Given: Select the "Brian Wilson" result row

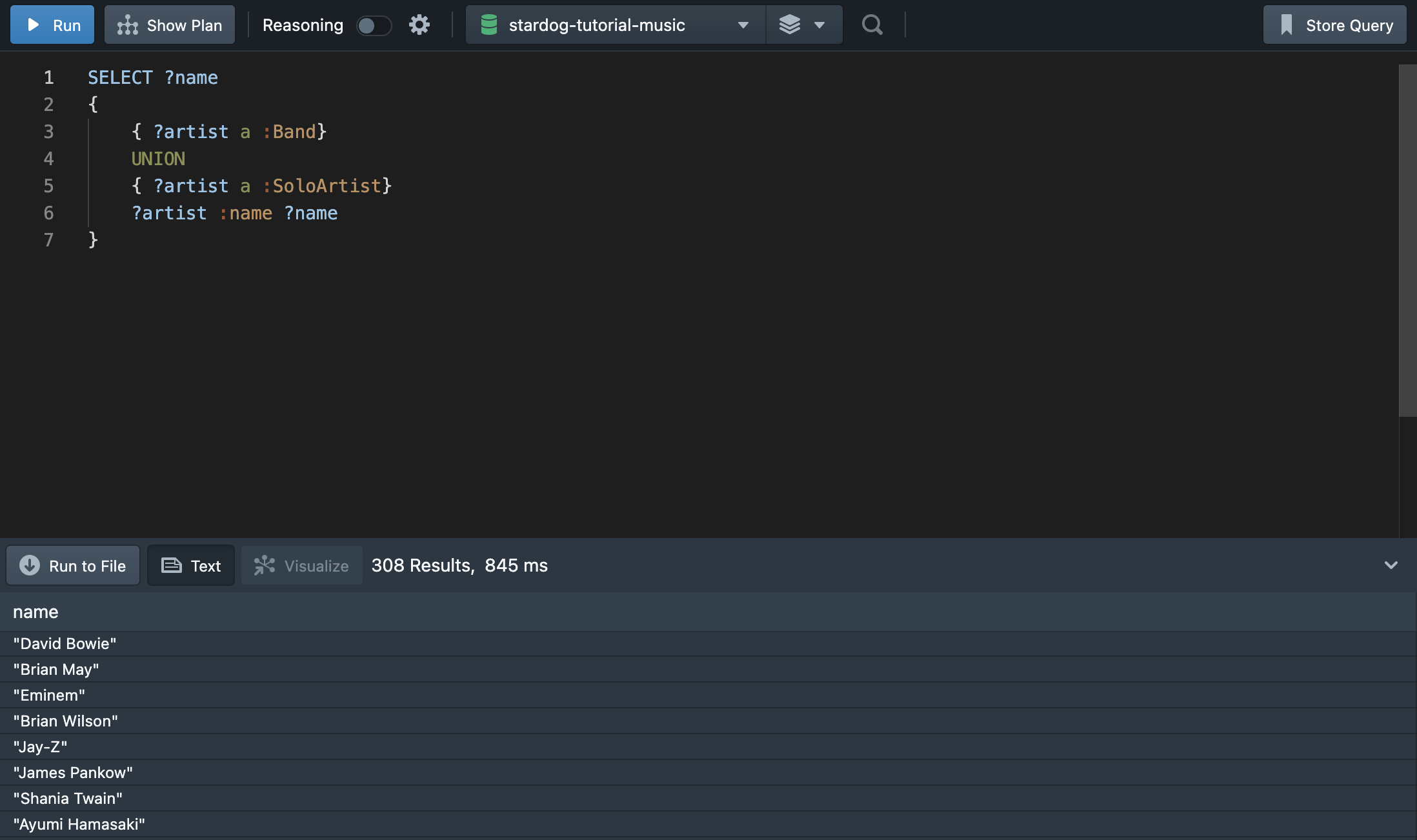Looking at the screenshot, I should (x=708, y=721).
